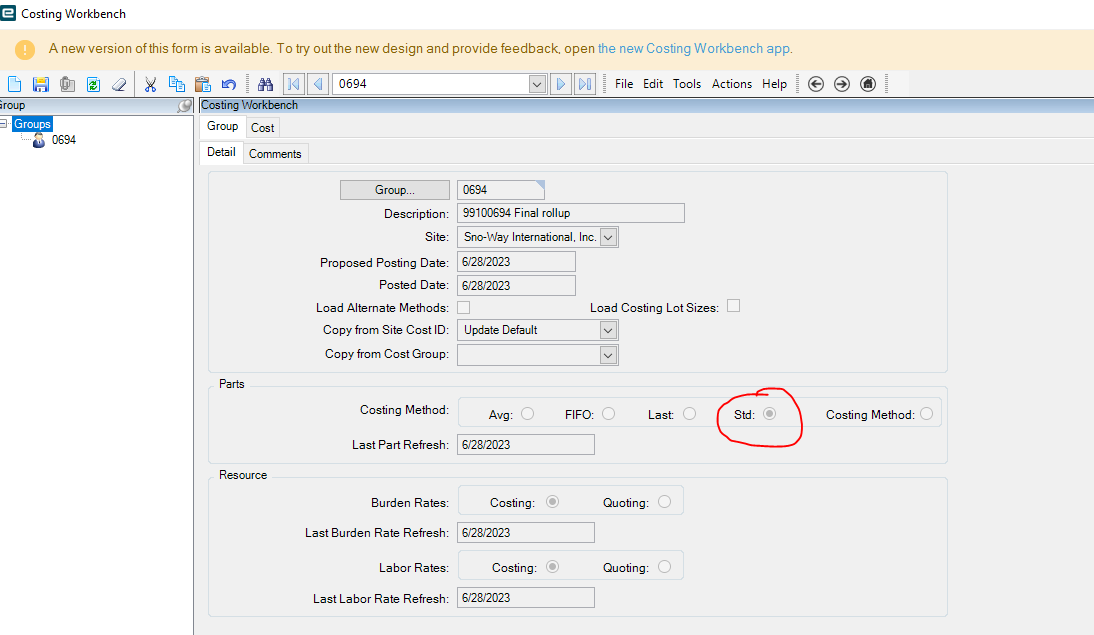Select Quoting for Burden Rates
The height and width of the screenshot is (635, 1094).
[x=665, y=502]
